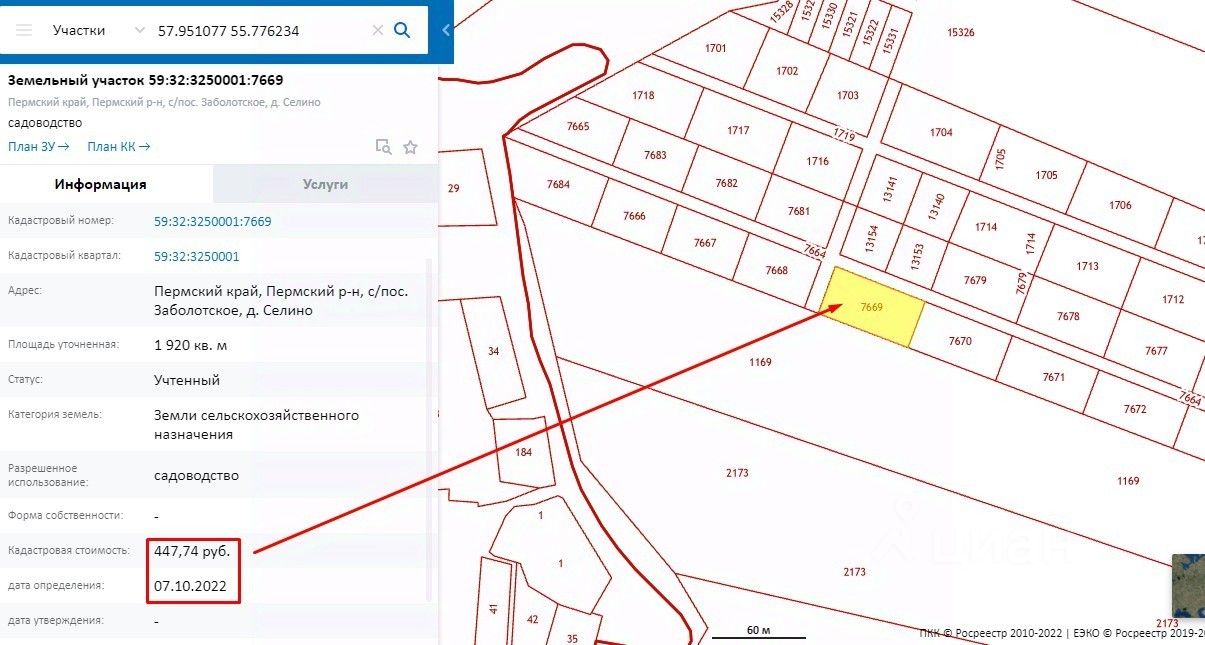The height and width of the screenshot is (645, 1205).
Task: Click parcel 7665 on the map
Action: pyautogui.click(x=577, y=126)
